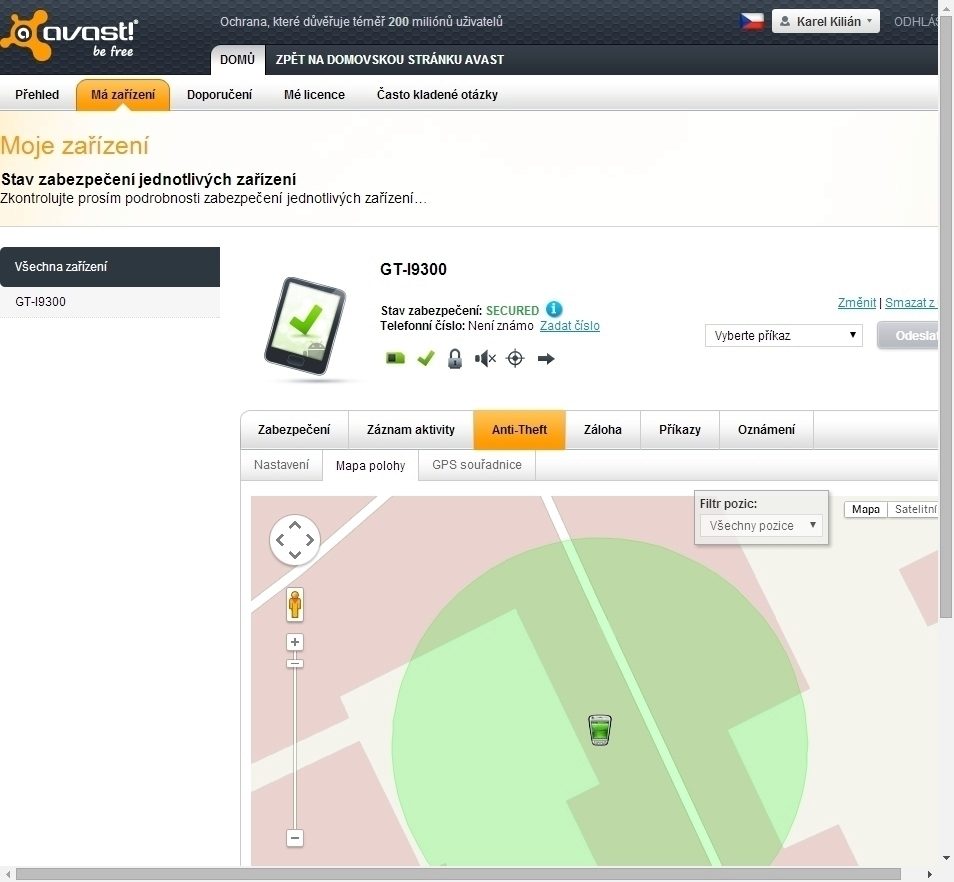This screenshot has width=954, height=882.
Task: Select GT-I9300 in the device list
Action: point(110,302)
